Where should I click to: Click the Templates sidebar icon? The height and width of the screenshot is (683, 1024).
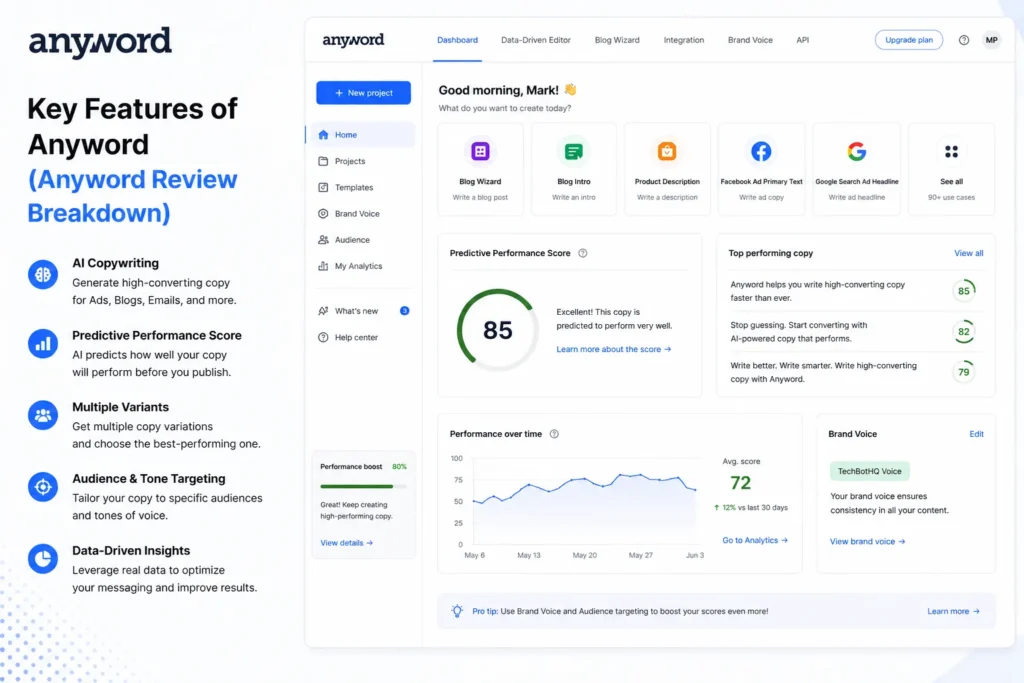point(323,187)
